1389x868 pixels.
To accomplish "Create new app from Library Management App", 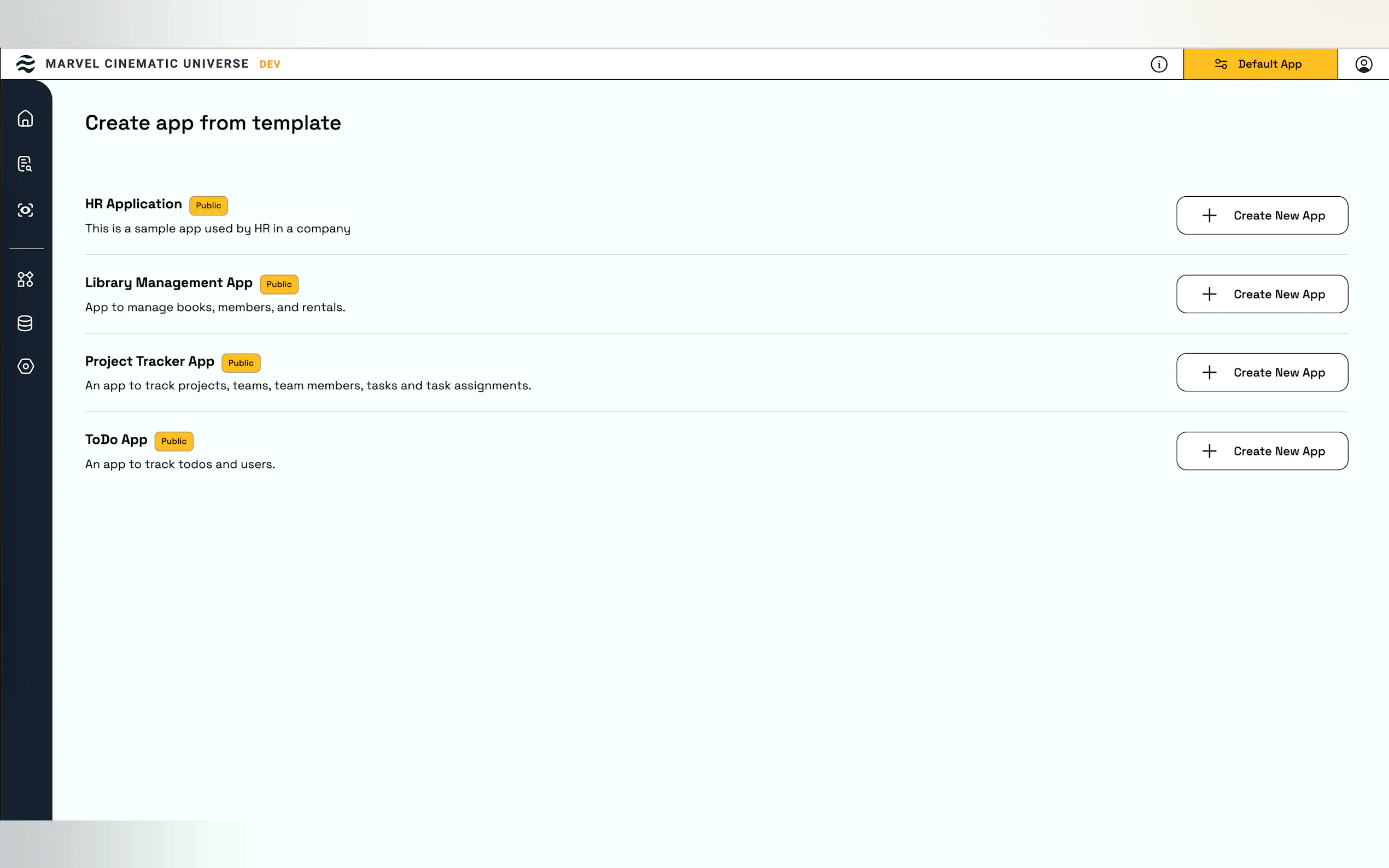I will click(x=1262, y=294).
